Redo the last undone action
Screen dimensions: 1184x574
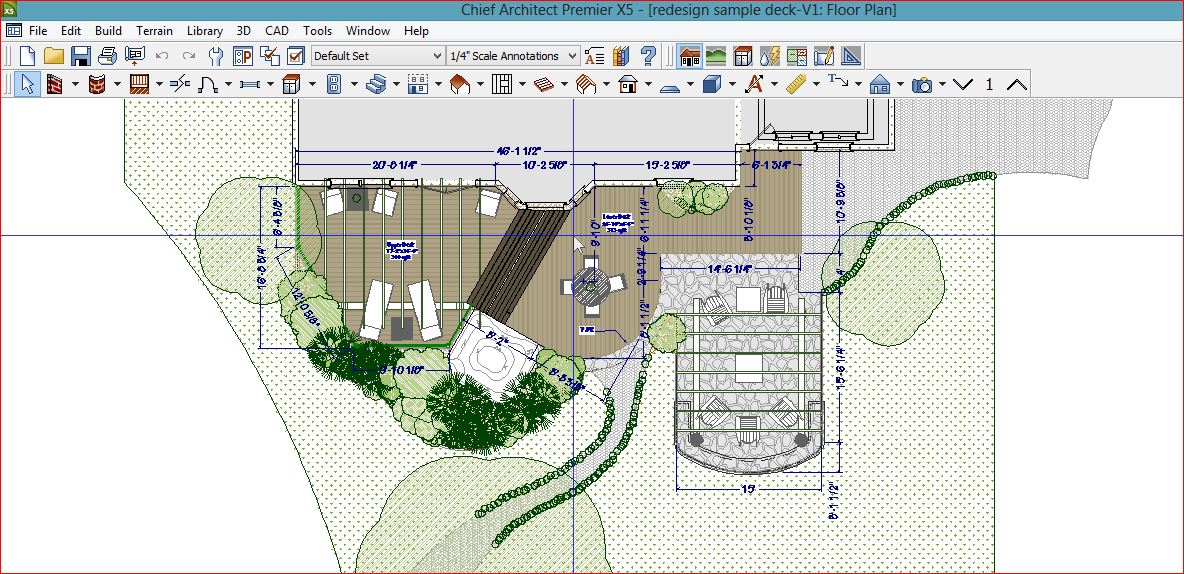click(x=189, y=56)
